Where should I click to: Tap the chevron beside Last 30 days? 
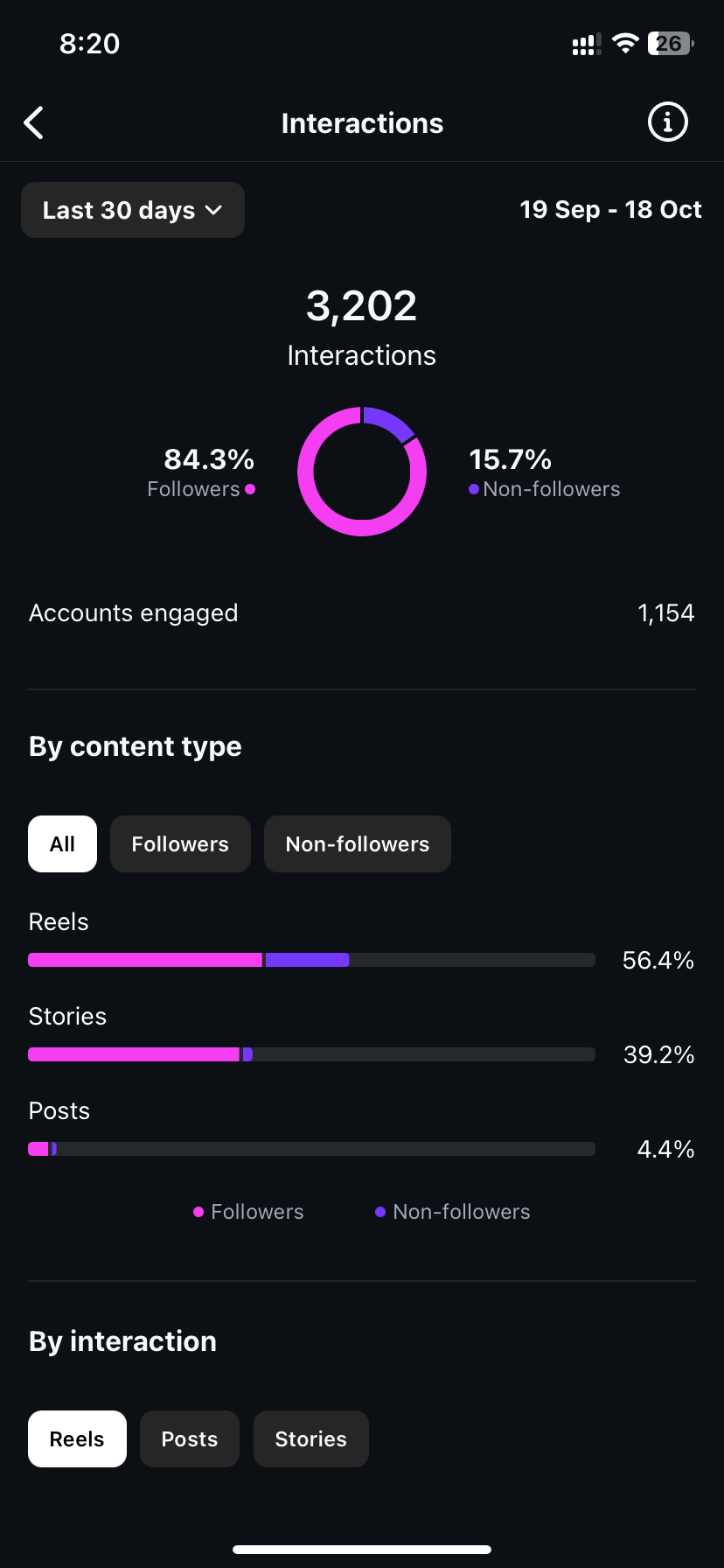tap(214, 210)
